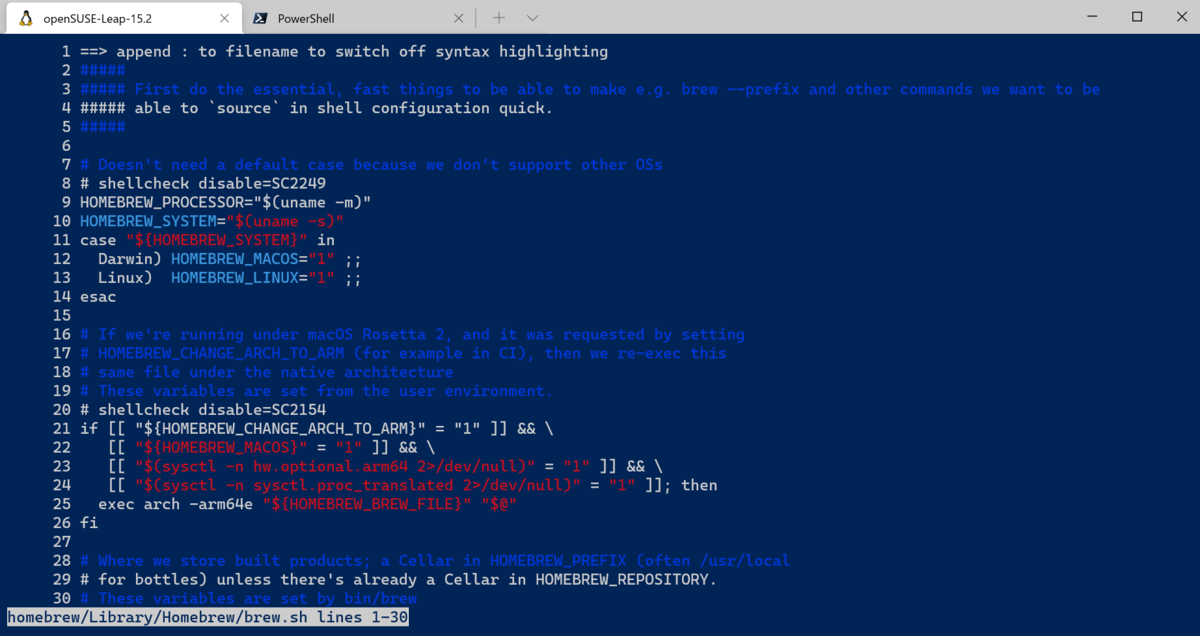1200x636 pixels.
Task: Expand the new tab profile dropdown chevron
Action: (x=532, y=18)
